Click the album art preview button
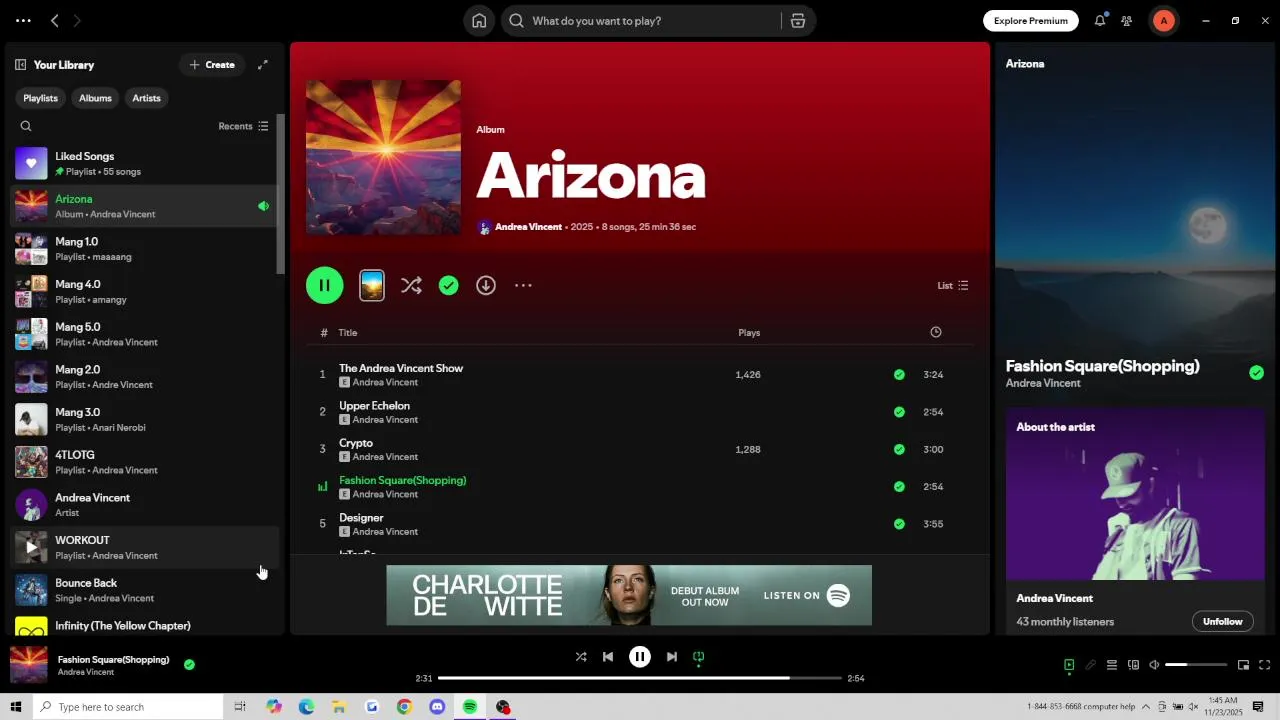Image resolution: width=1280 pixels, height=720 pixels. tap(372, 286)
